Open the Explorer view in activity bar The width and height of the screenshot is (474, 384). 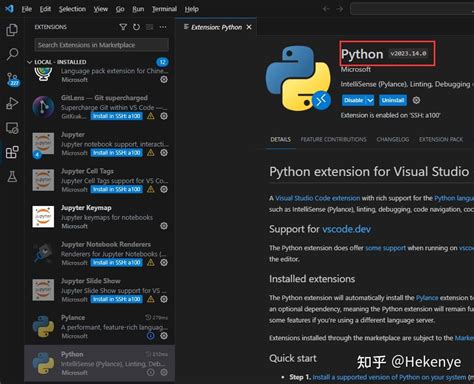pos(12,30)
